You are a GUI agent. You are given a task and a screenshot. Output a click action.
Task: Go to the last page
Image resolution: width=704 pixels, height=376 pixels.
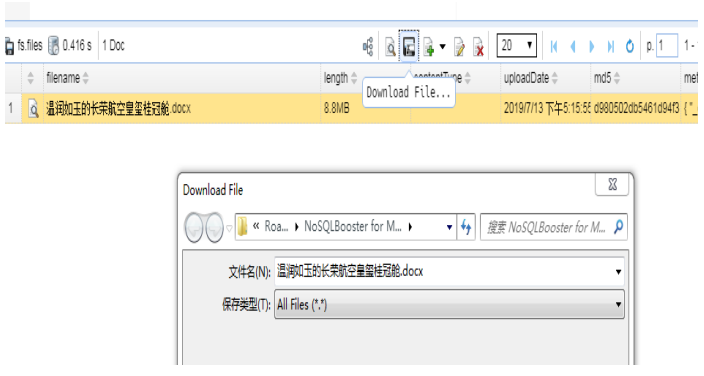[611, 46]
